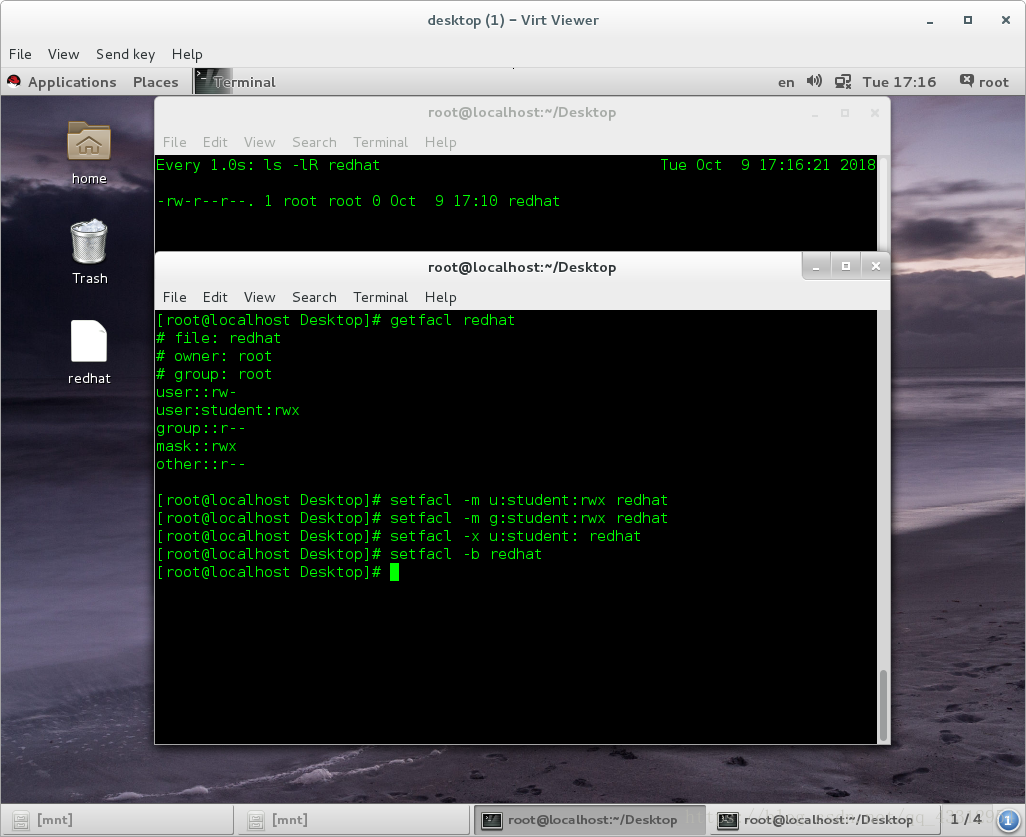Image resolution: width=1026 pixels, height=837 pixels.
Task: Click the red hat Applications logo icon
Action: pos(14,82)
